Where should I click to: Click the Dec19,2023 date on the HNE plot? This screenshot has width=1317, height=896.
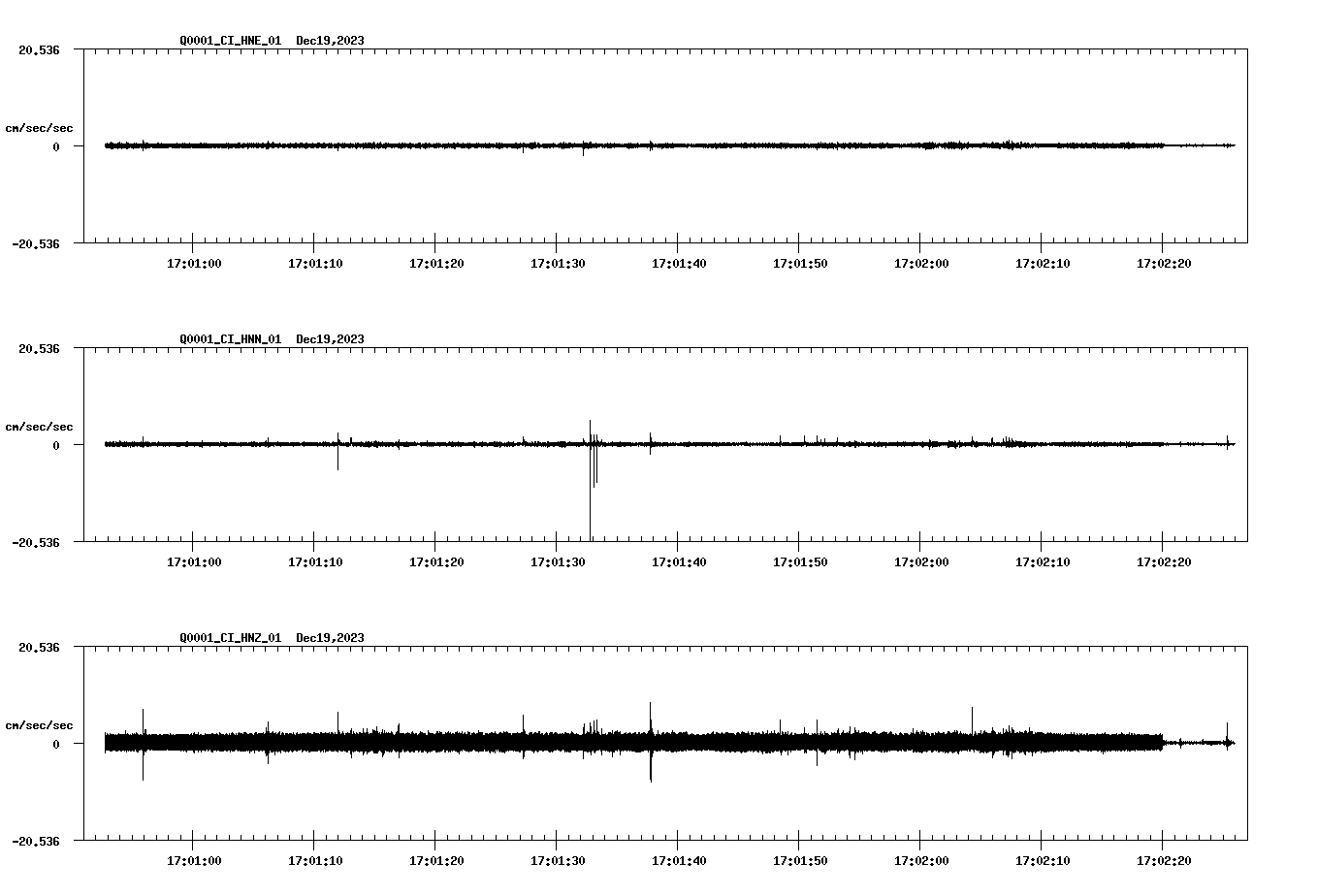pyautogui.click(x=331, y=41)
